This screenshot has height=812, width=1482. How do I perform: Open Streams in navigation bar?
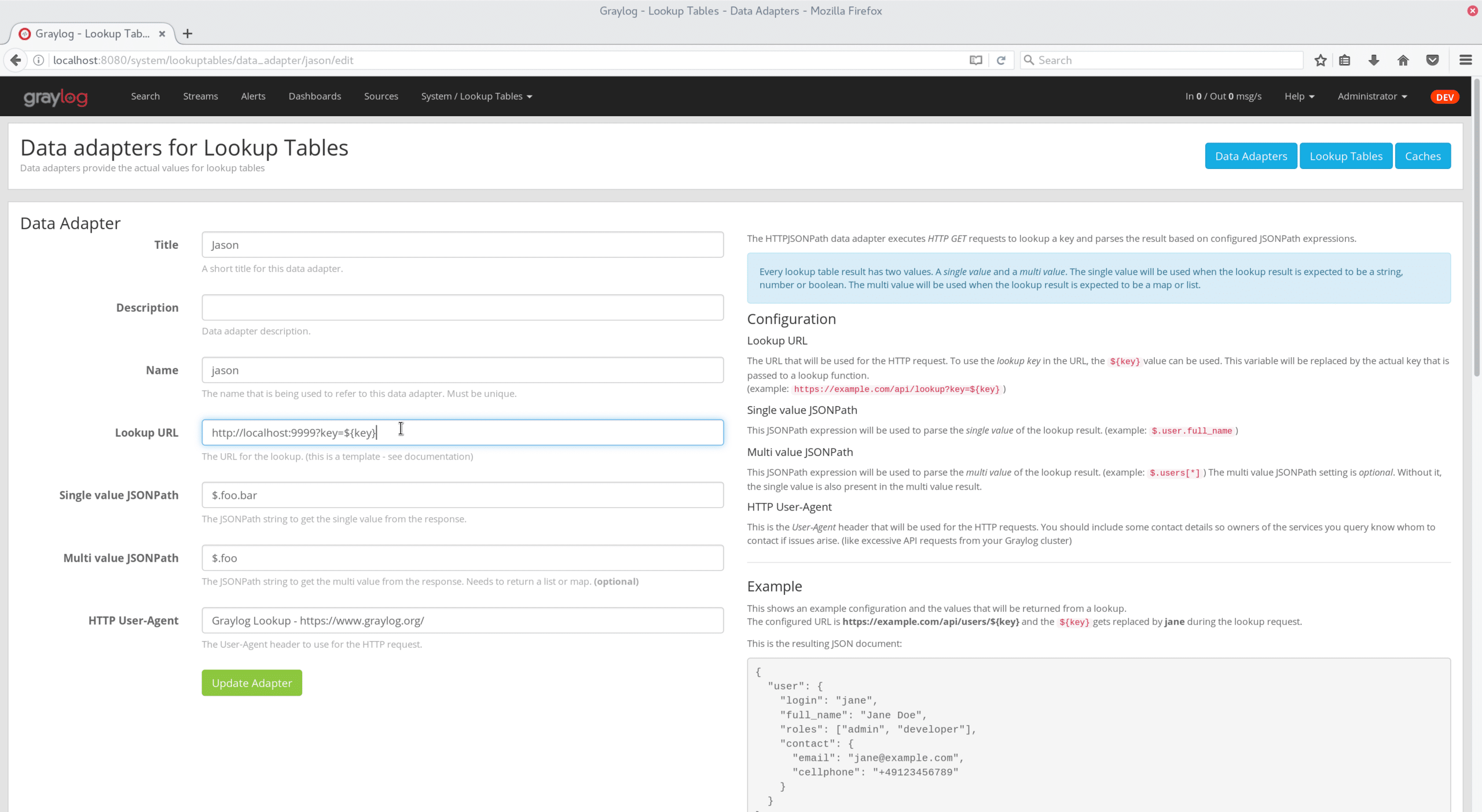pyautogui.click(x=200, y=96)
